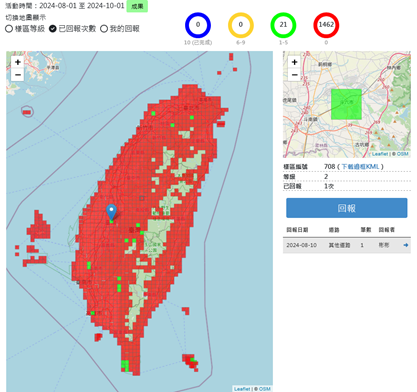Zoom out on the main Taiwan map
The height and width of the screenshot is (392, 417).
click(x=18, y=75)
